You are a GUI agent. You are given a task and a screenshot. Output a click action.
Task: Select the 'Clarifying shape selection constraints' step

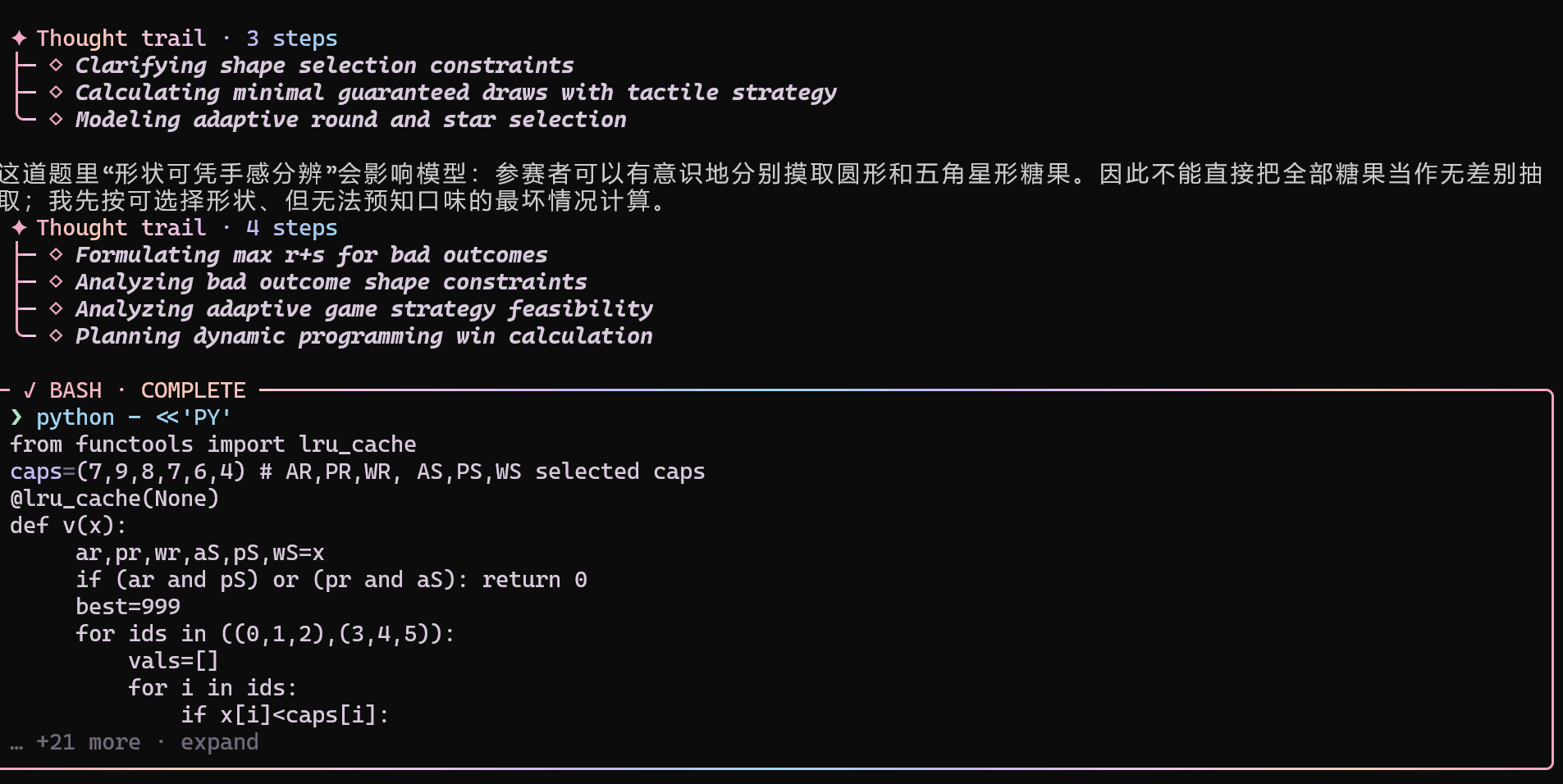pos(324,66)
